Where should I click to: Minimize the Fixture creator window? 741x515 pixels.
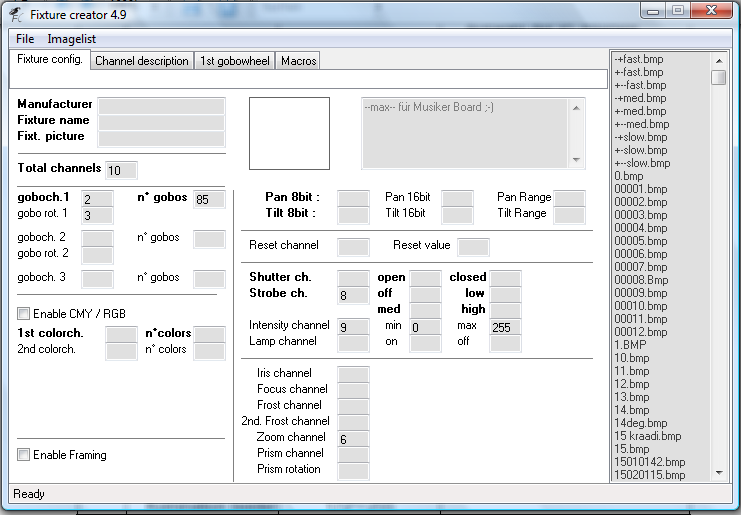pyautogui.click(x=653, y=10)
